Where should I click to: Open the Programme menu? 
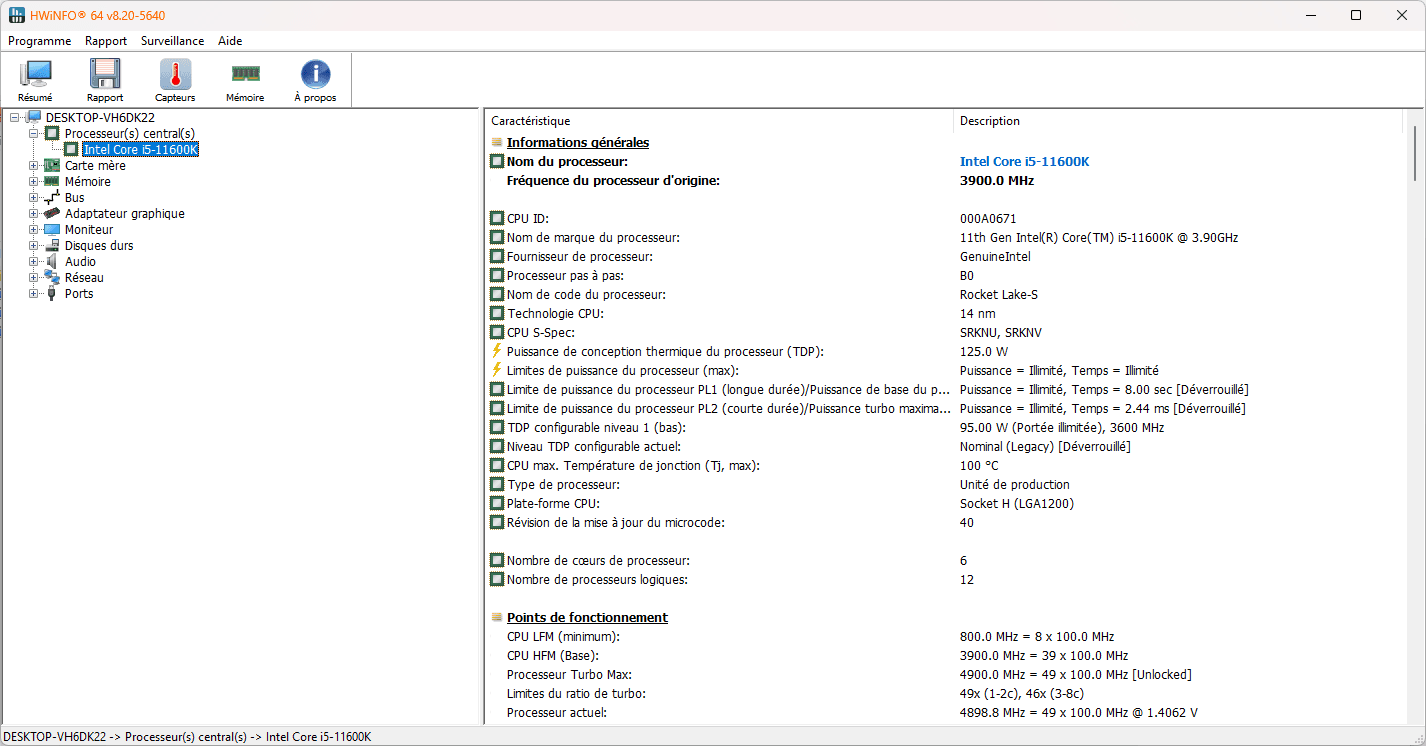pos(39,41)
